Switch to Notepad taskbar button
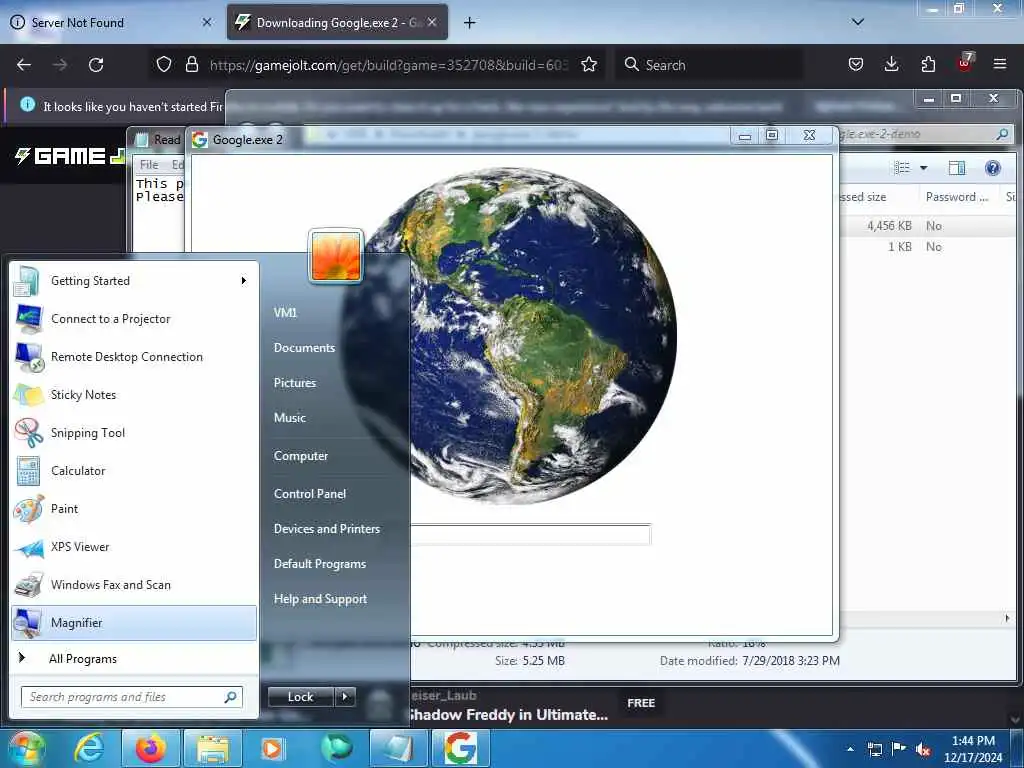This screenshot has width=1024, height=768. (x=398, y=748)
